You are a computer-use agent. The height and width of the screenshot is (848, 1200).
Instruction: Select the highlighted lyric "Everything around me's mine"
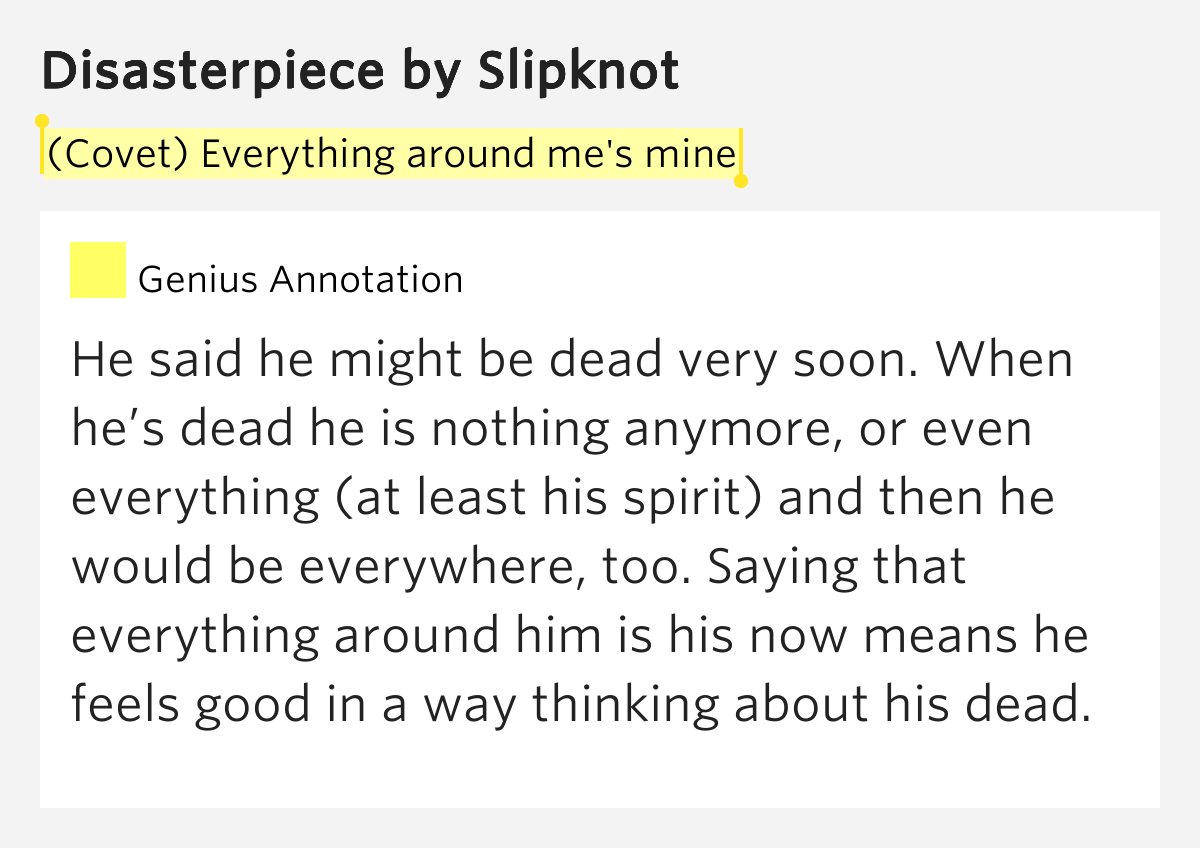coord(468,154)
